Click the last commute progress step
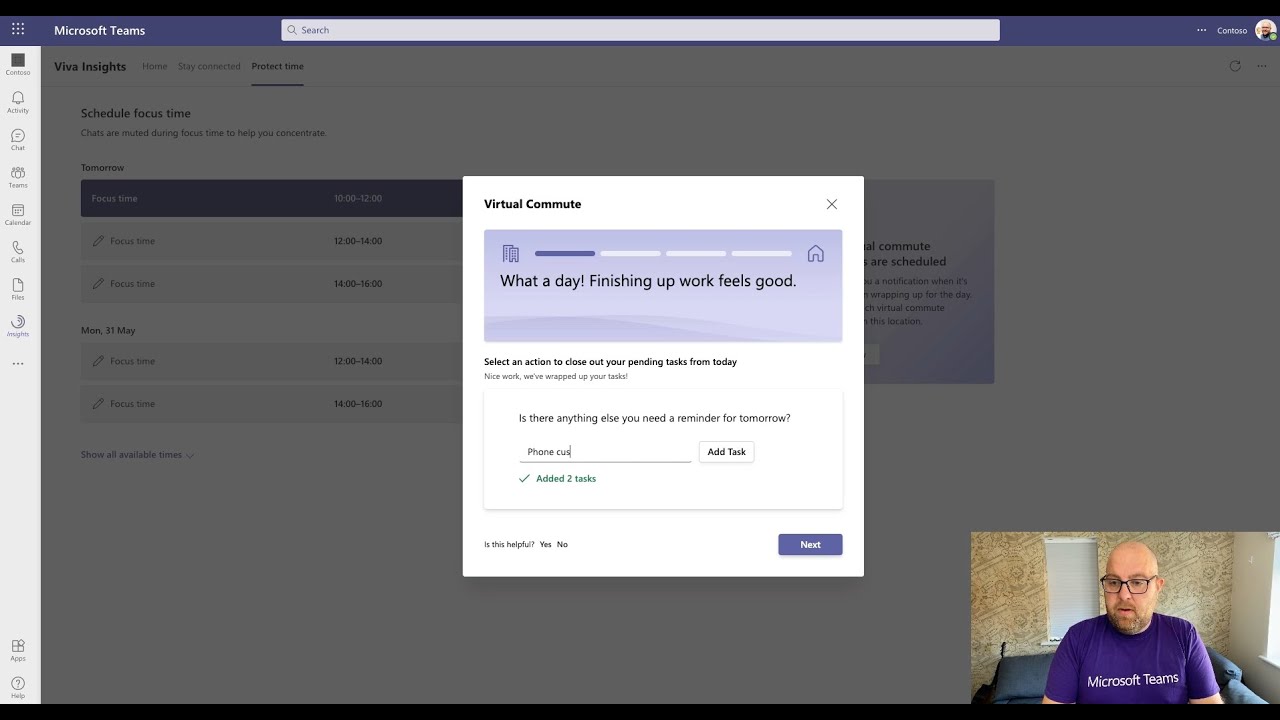This screenshot has width=1280, height=720. (762, 254)
